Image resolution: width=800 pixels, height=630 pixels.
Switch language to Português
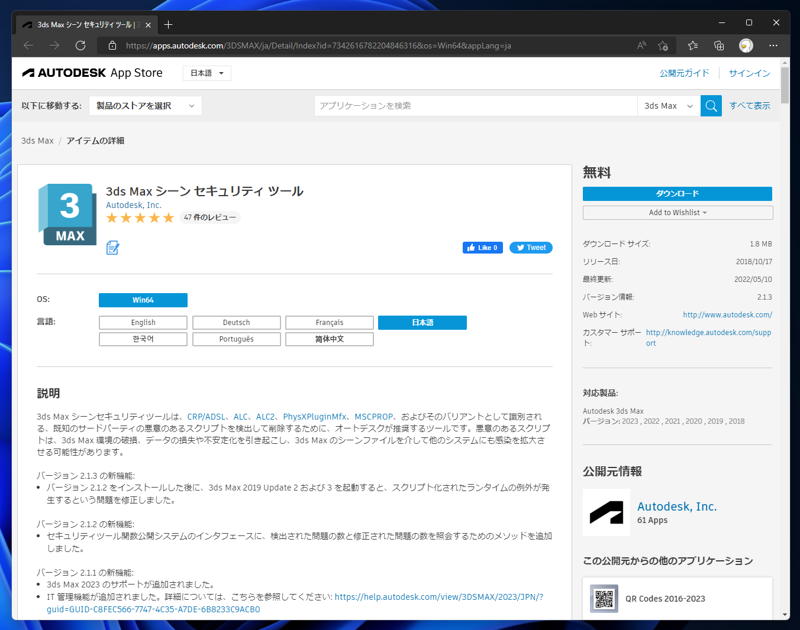tap(236, 339)
